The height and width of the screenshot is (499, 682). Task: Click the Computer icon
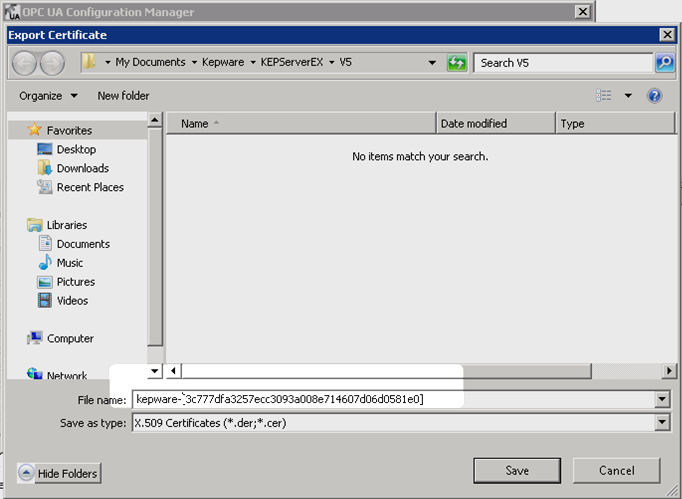35,338
